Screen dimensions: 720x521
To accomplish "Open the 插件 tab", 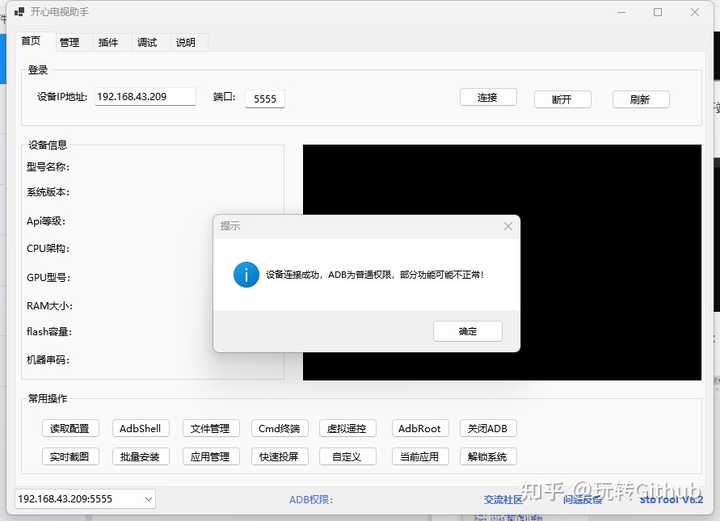I will (108, 42).
